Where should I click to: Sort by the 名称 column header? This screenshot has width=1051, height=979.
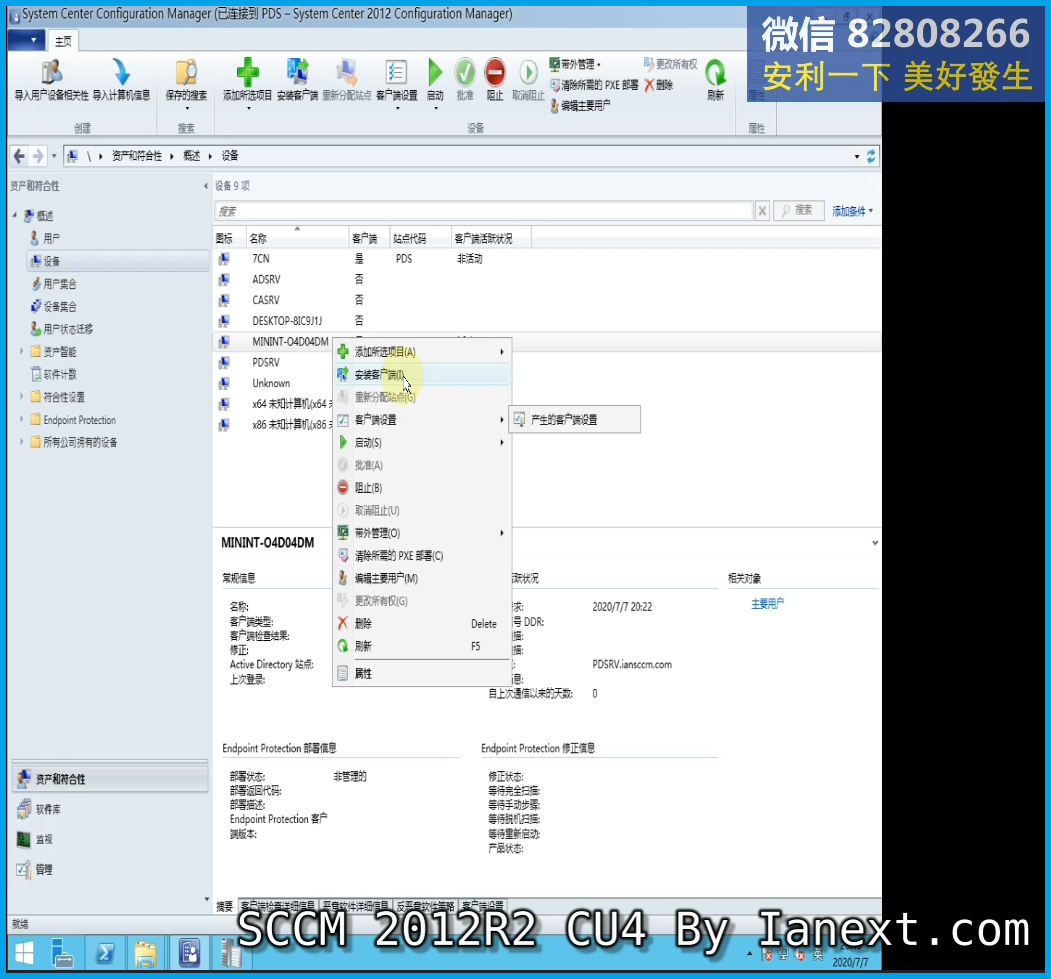pos(298,238)
